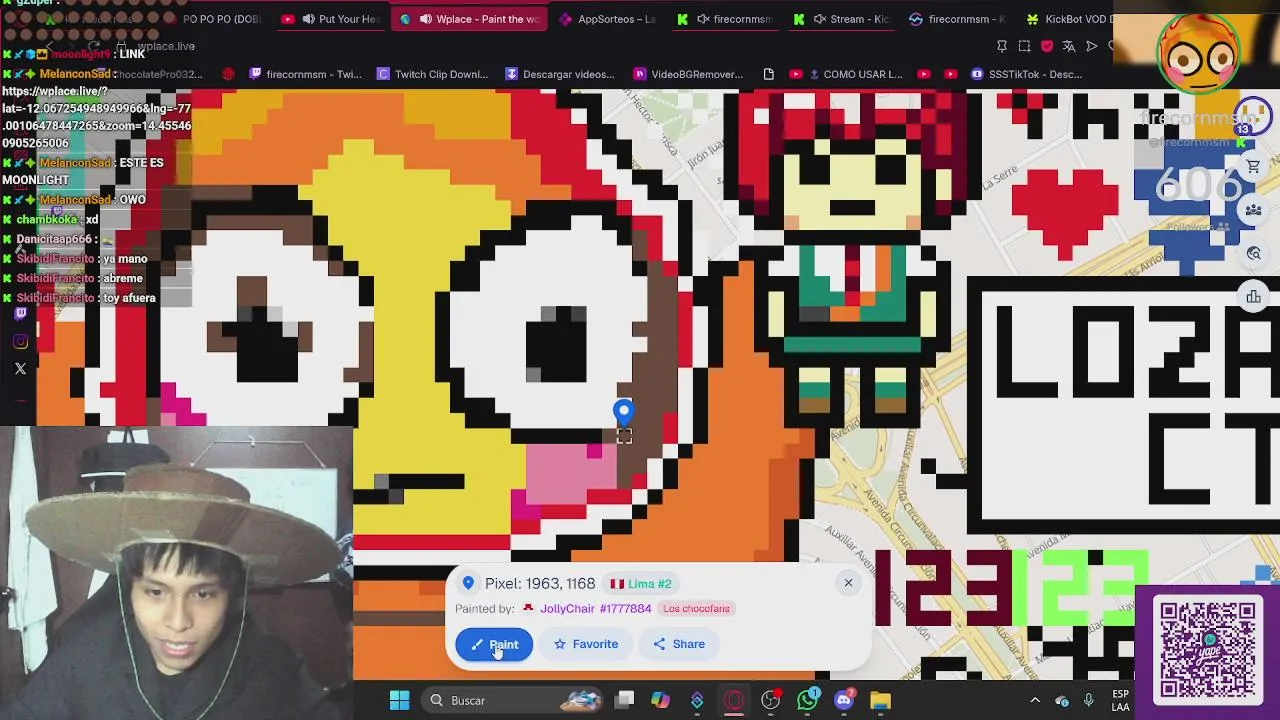Open Discord on the taskbar
This screenshot has width=1280, height=720.
(x=844, y=700)
